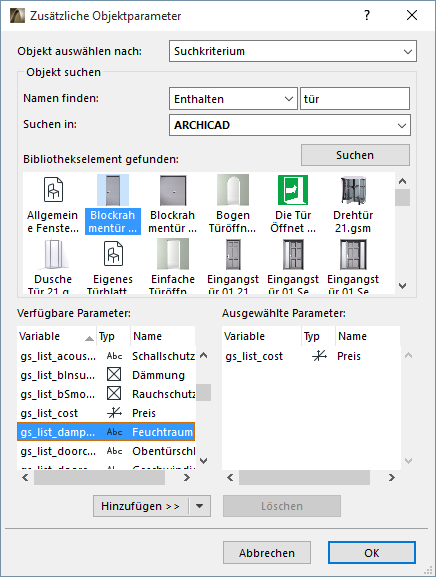
Task: Select the Dusche Tür 21 element
Action: [53, 266]
